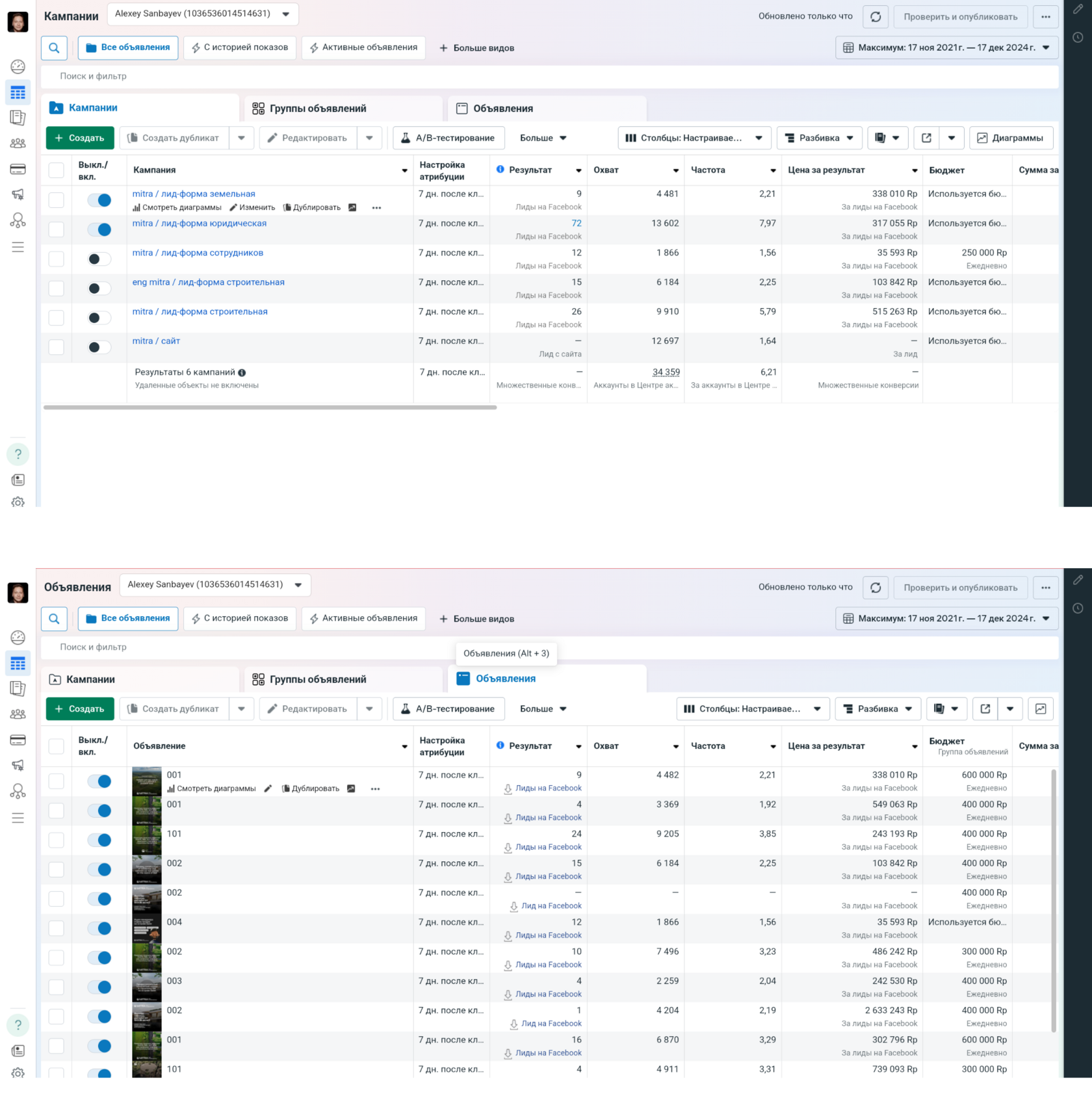Click thumbnail of ad 004
The image size is (1092, 1105).
(146, 929)
